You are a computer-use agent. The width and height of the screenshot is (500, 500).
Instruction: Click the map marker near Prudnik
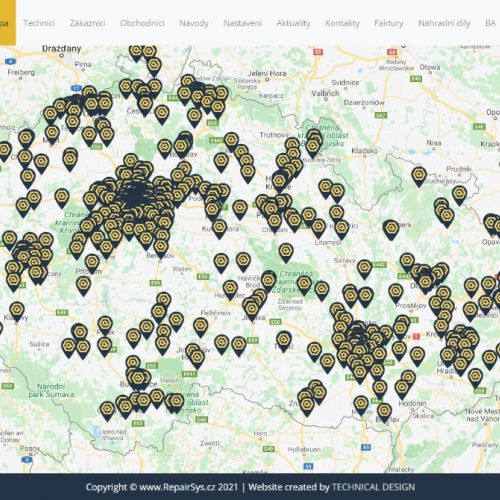(x=459, y=195)
